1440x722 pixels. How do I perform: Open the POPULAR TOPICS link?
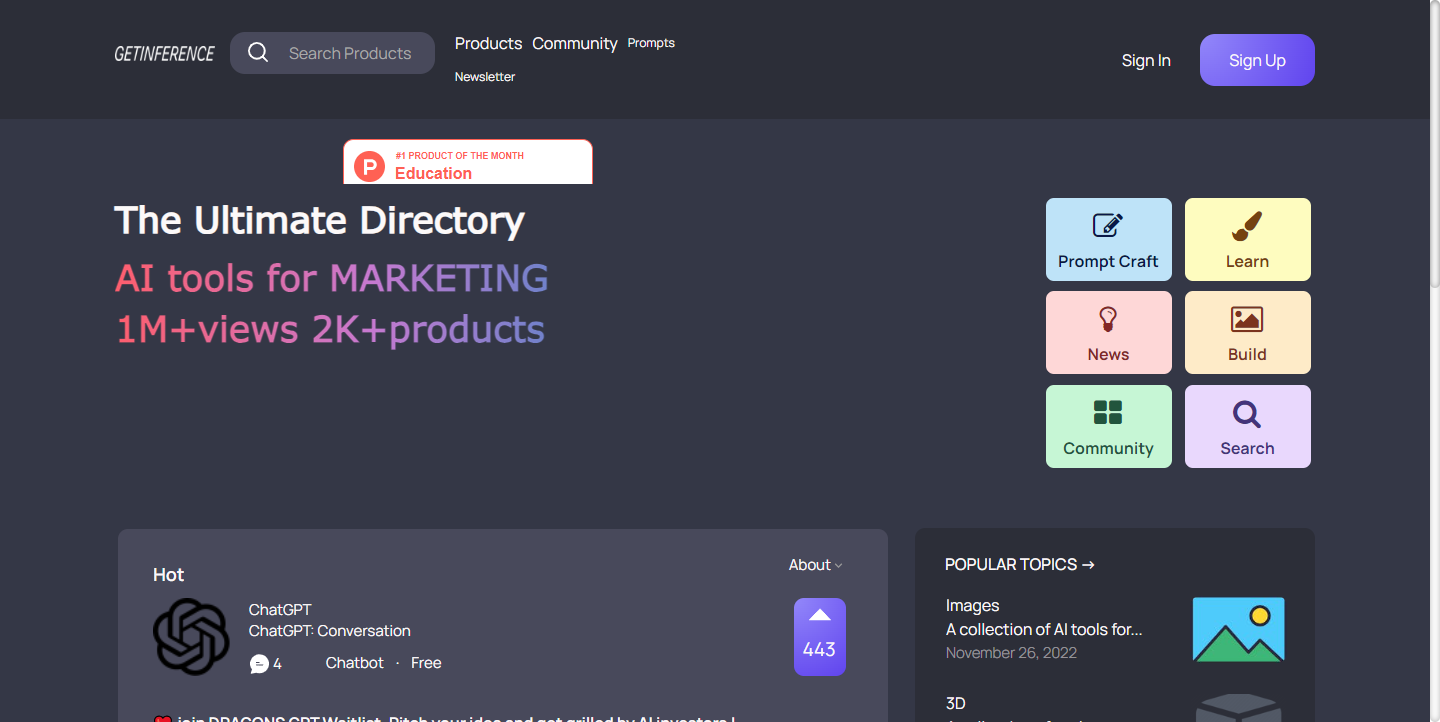pos(1020,565)
